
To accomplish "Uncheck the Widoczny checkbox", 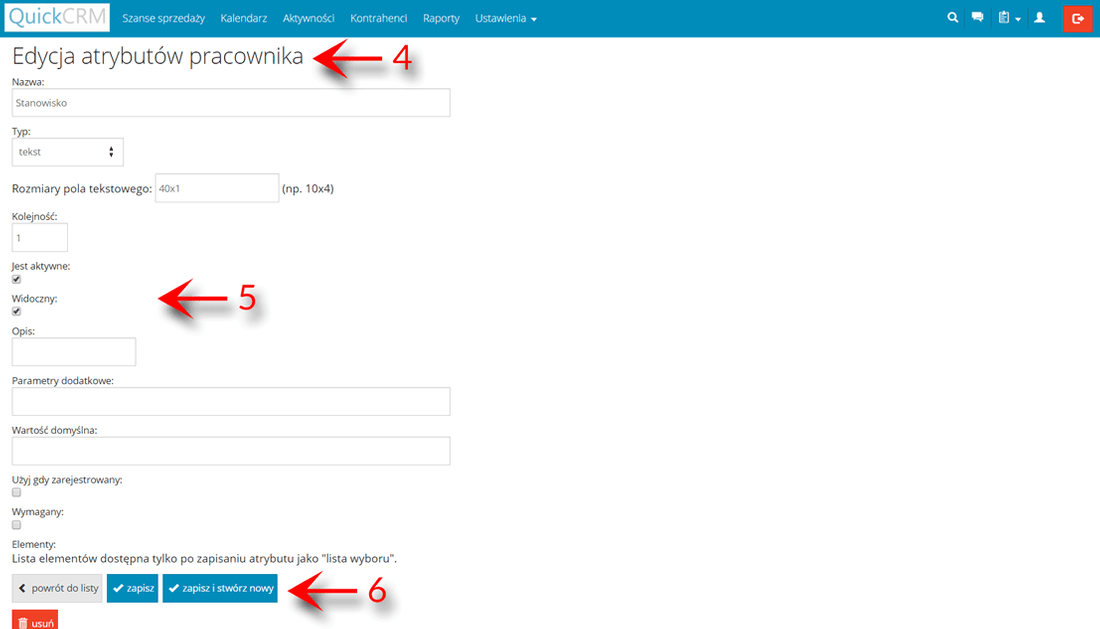I will click(x=16, y=311).
